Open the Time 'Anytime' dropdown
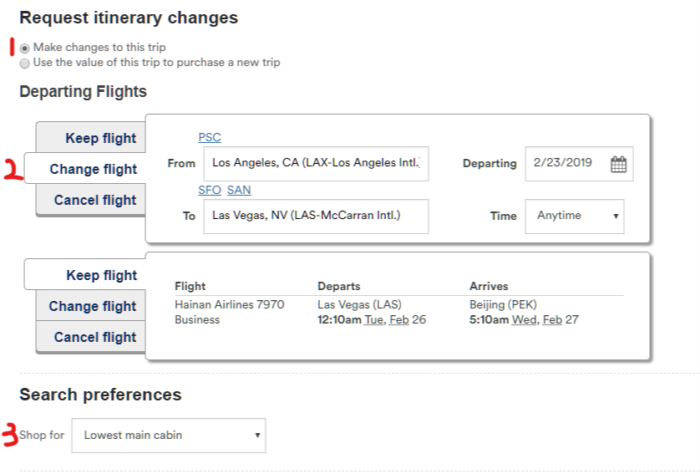The width and height of the screenshot is (700, 474). tap(574, 216)
